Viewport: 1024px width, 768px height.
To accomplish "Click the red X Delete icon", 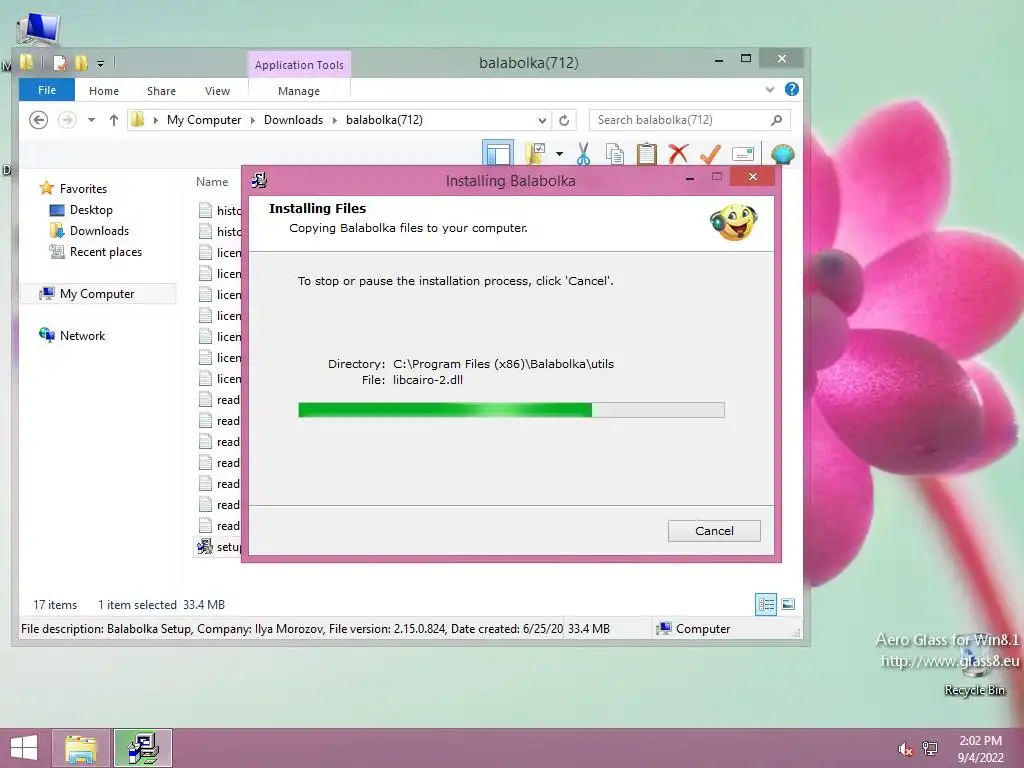I will (678, 154).
